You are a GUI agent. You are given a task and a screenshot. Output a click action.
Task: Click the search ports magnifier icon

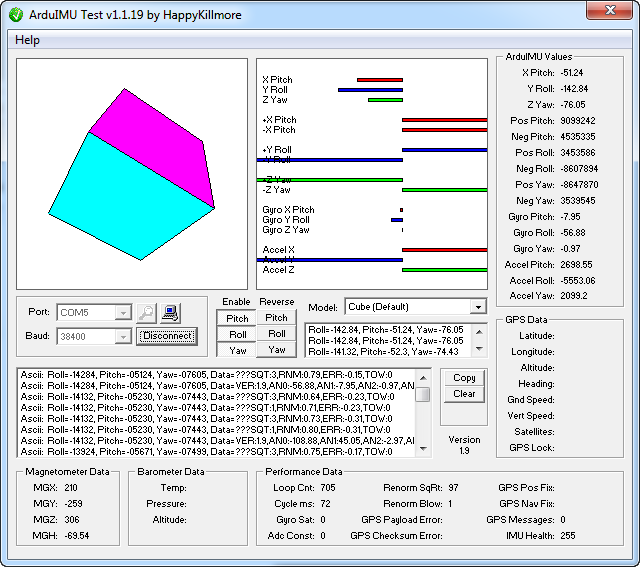pyautogui.click(x=146, y=312)
